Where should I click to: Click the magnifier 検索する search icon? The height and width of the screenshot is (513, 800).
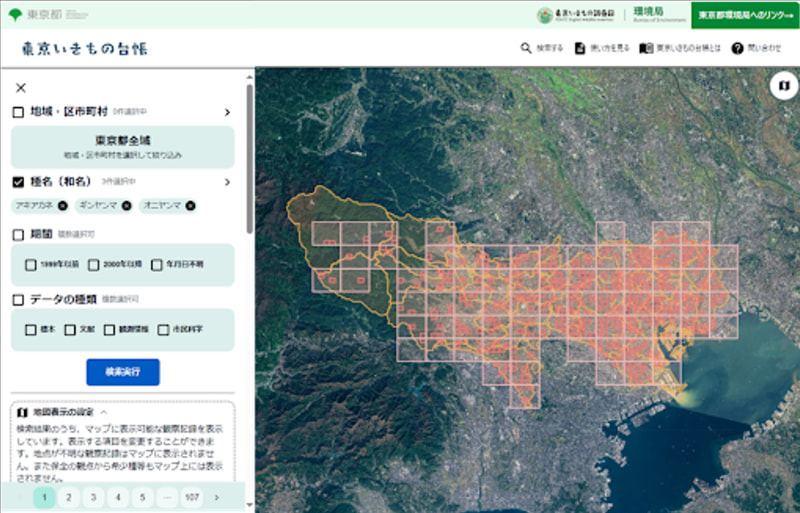[526, 48]
